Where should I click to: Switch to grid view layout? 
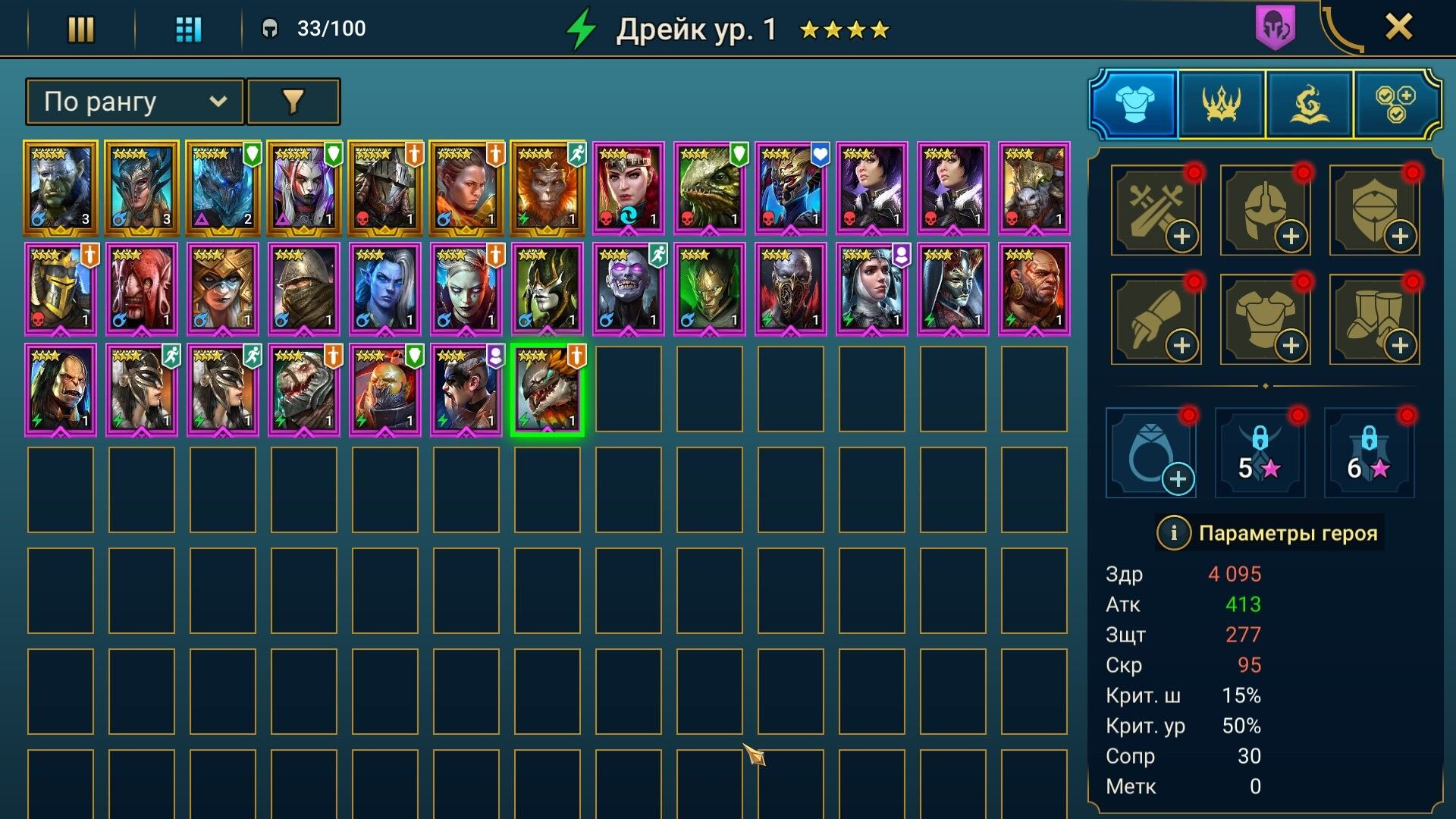coord(188,30)
